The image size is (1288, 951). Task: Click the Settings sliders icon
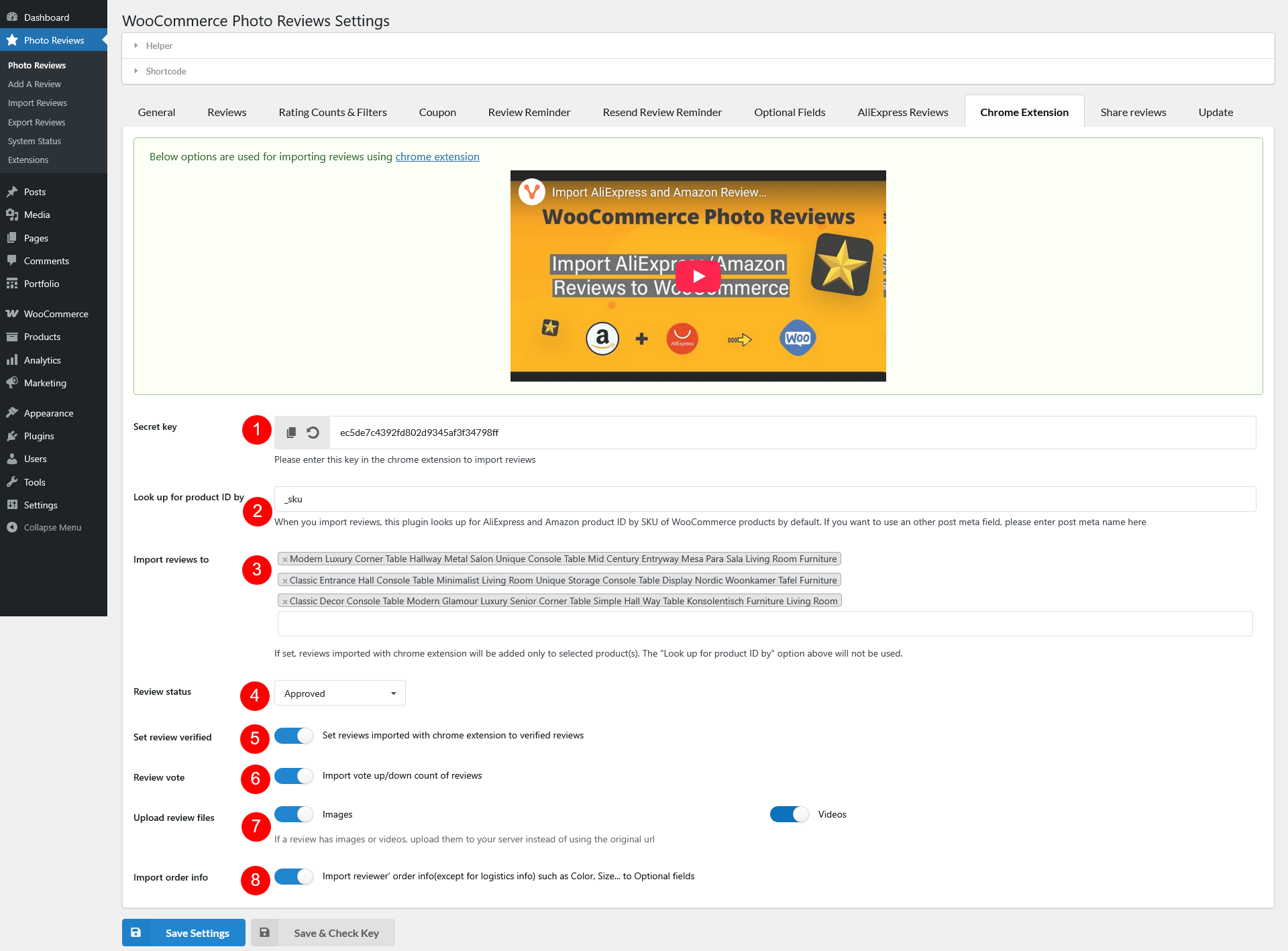[12, 505]
